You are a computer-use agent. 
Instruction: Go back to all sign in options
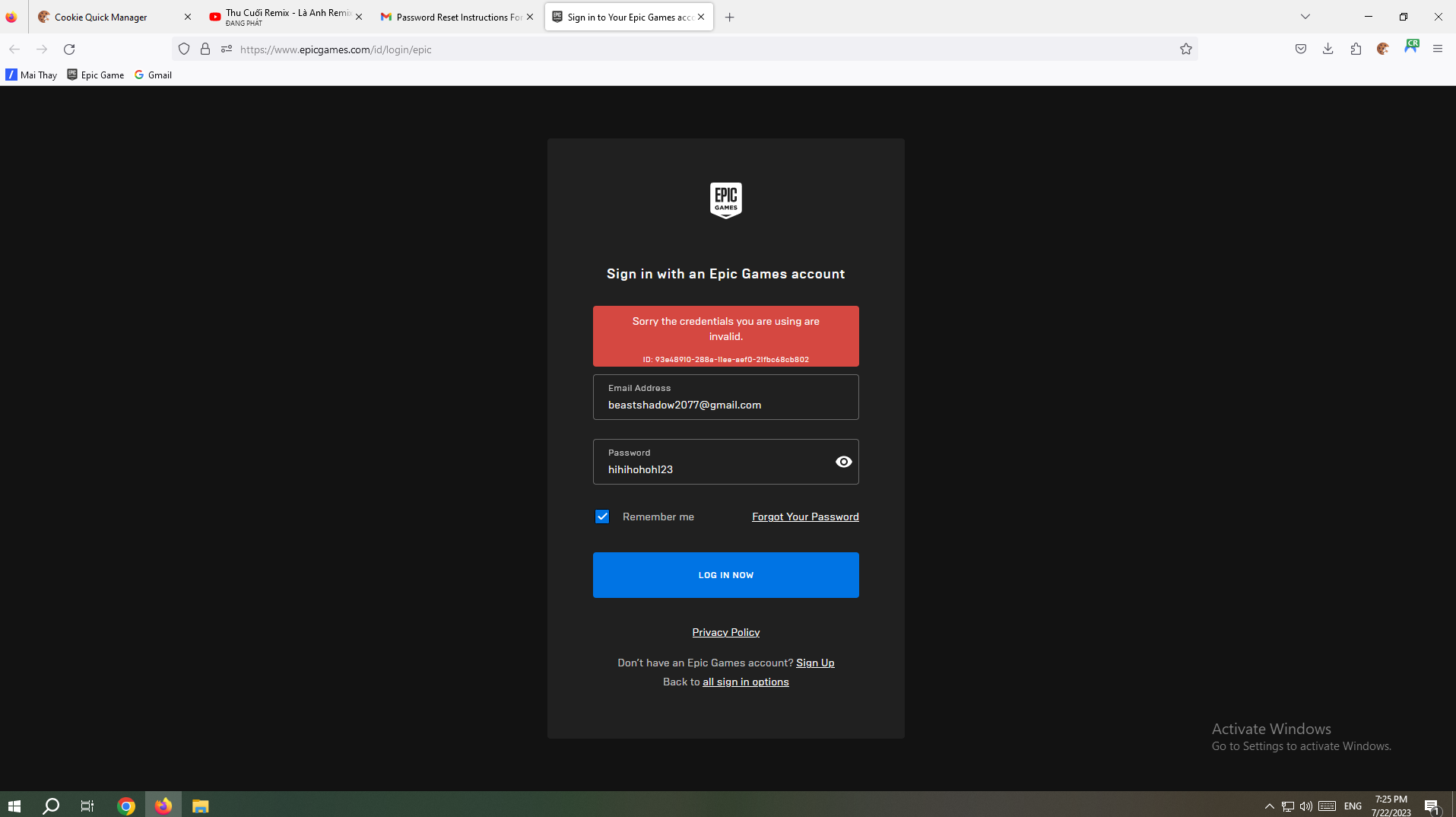click(745, 682)
